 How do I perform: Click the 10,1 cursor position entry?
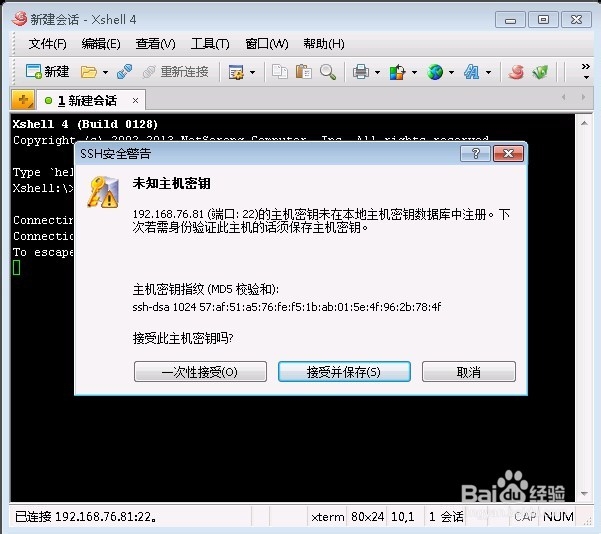[x=402, y=517]
